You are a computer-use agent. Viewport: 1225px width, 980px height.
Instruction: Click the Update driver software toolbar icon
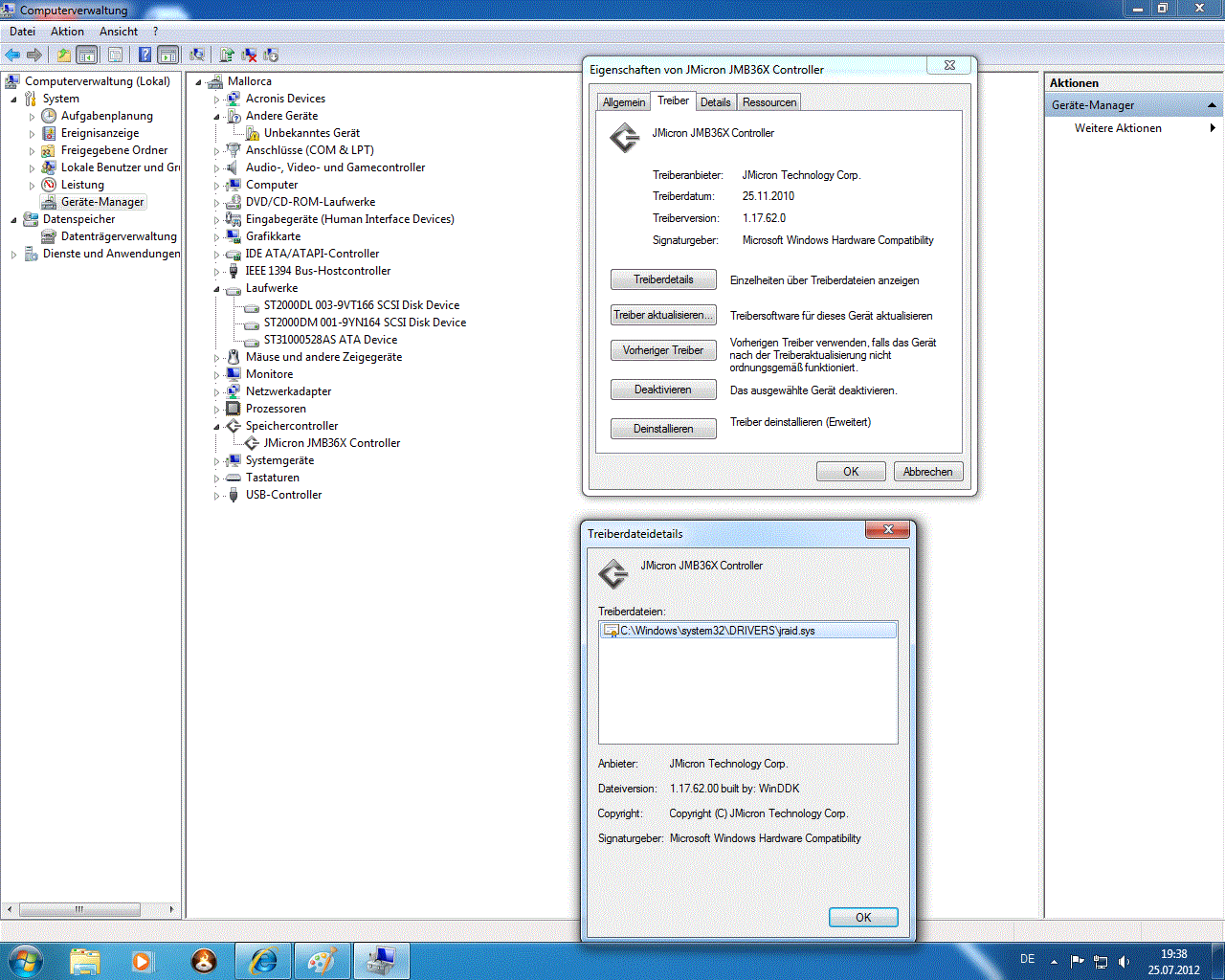coord(227,56)
